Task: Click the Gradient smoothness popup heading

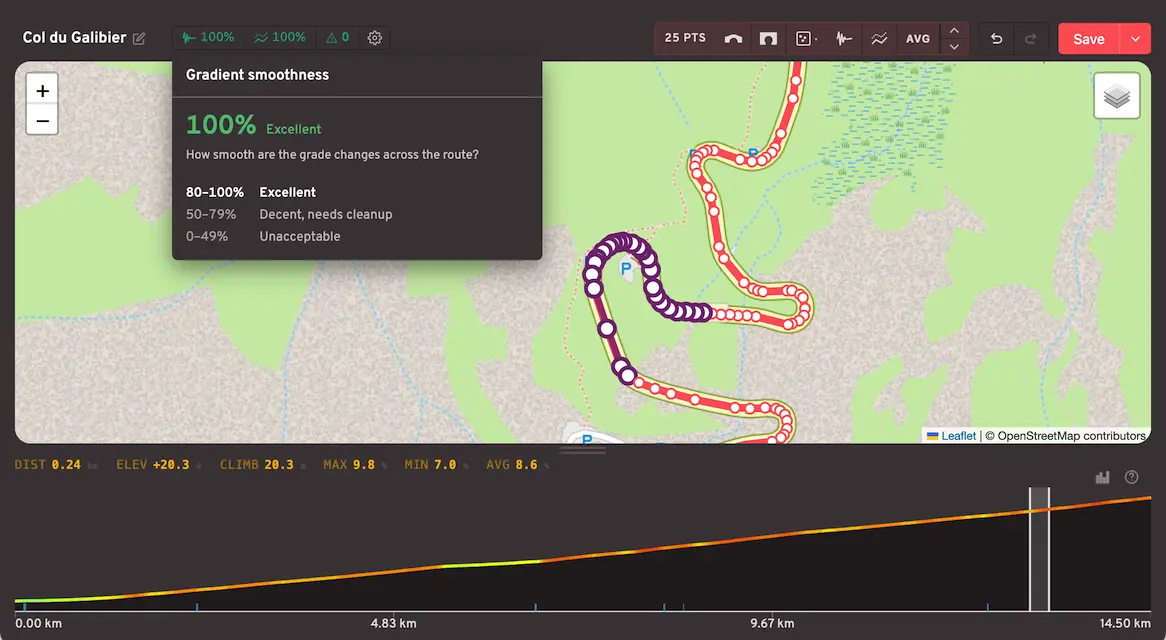Action: 257,74
